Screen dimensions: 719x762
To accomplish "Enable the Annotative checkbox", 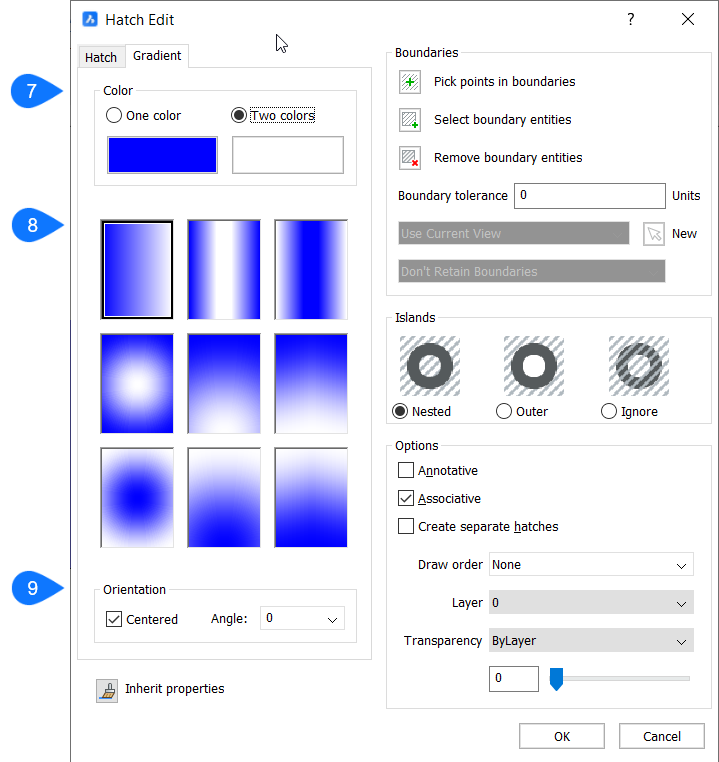I will click(406, 471).
